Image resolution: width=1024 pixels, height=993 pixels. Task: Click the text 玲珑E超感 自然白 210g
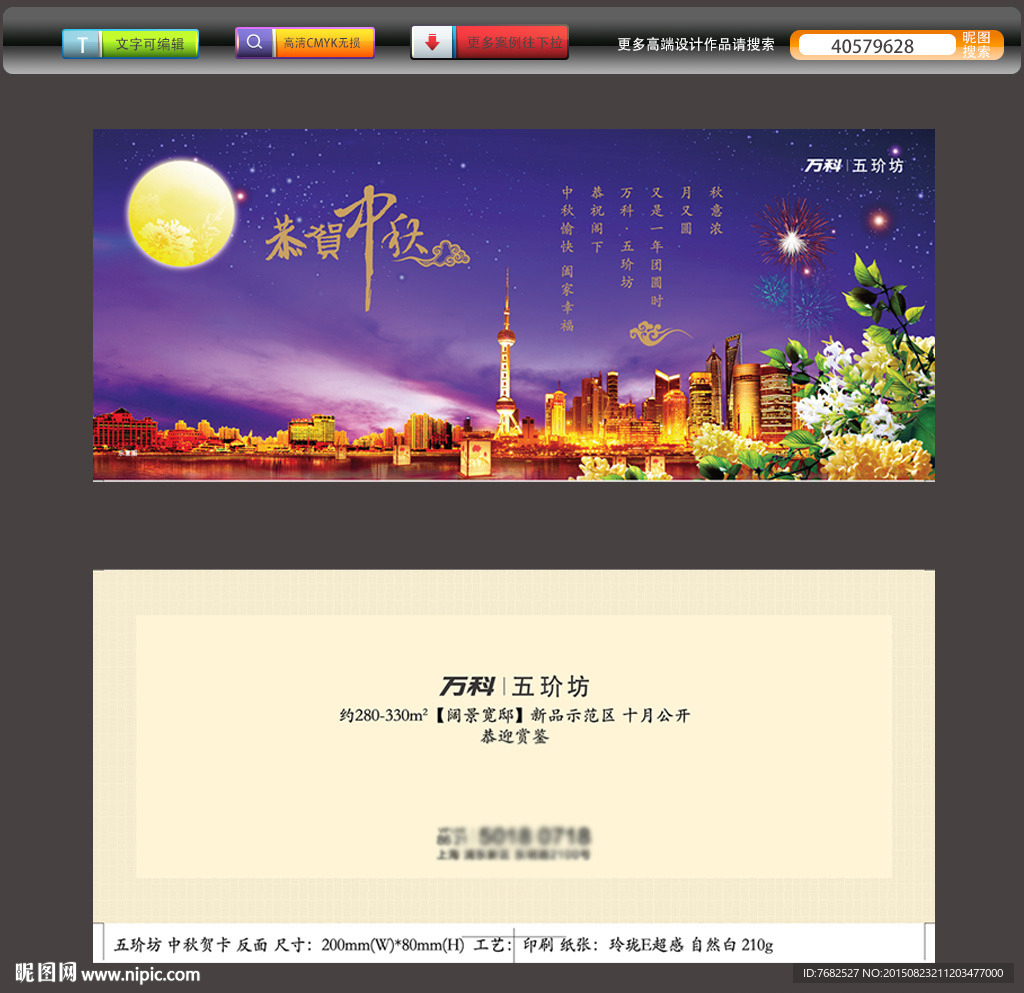[692, 945]
